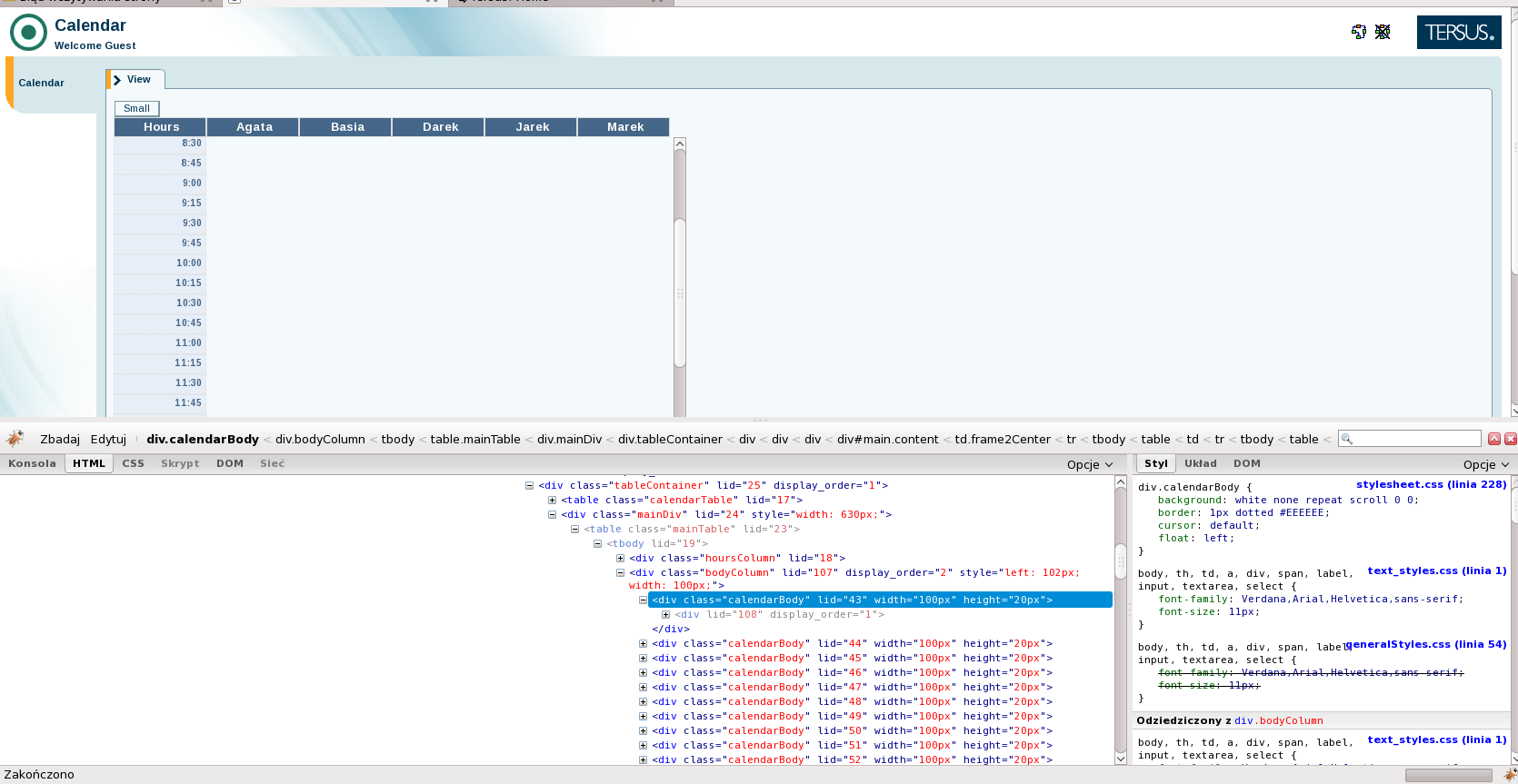
Task: Click the Tersus logo
Action: 1459,32
